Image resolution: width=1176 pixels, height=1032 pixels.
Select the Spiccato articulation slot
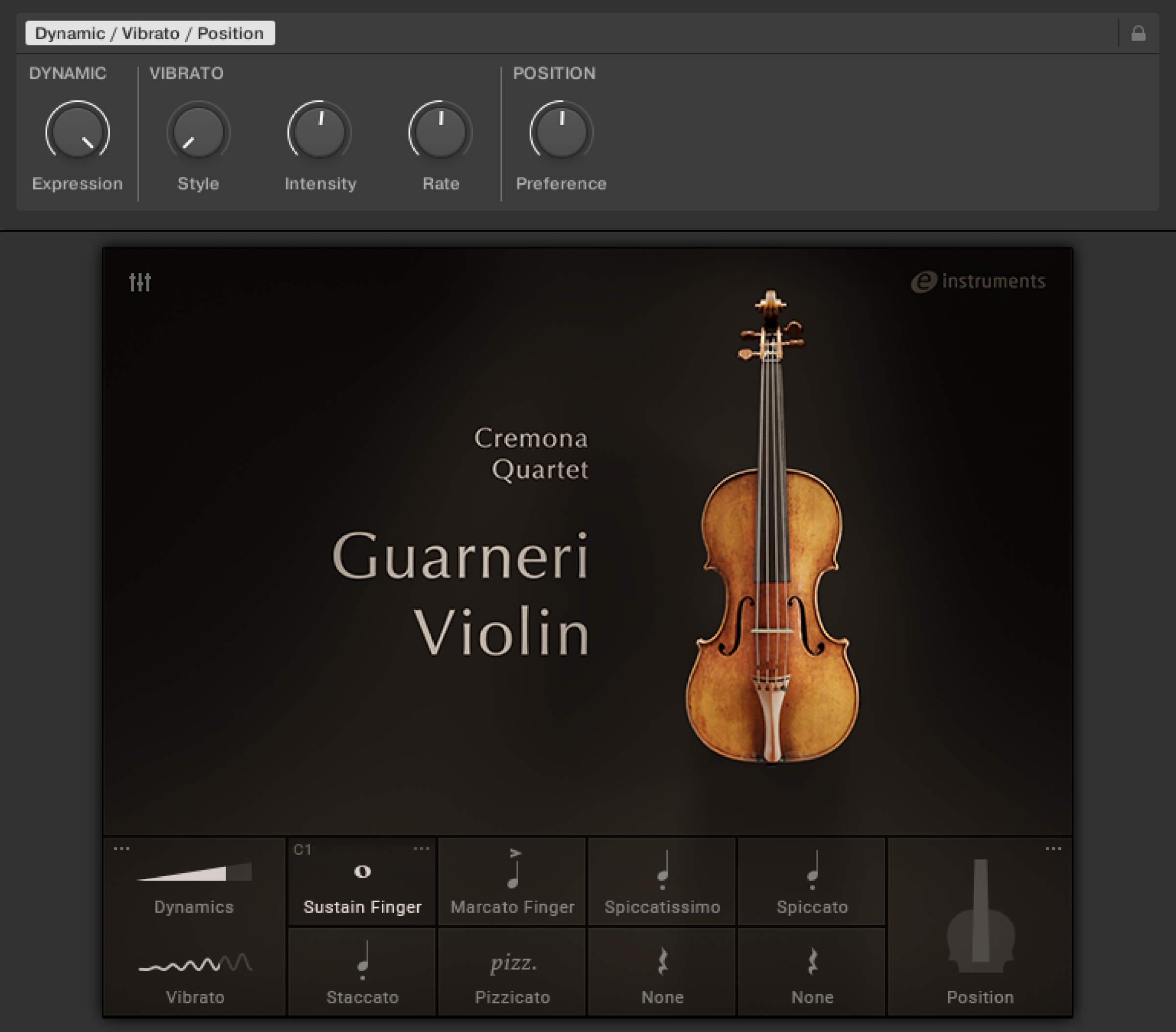point(812,882)
